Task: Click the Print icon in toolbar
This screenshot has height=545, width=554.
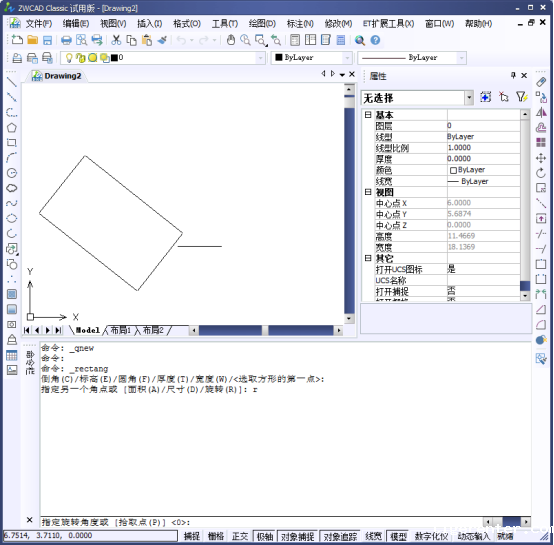Action: click(x=66, y=40)
